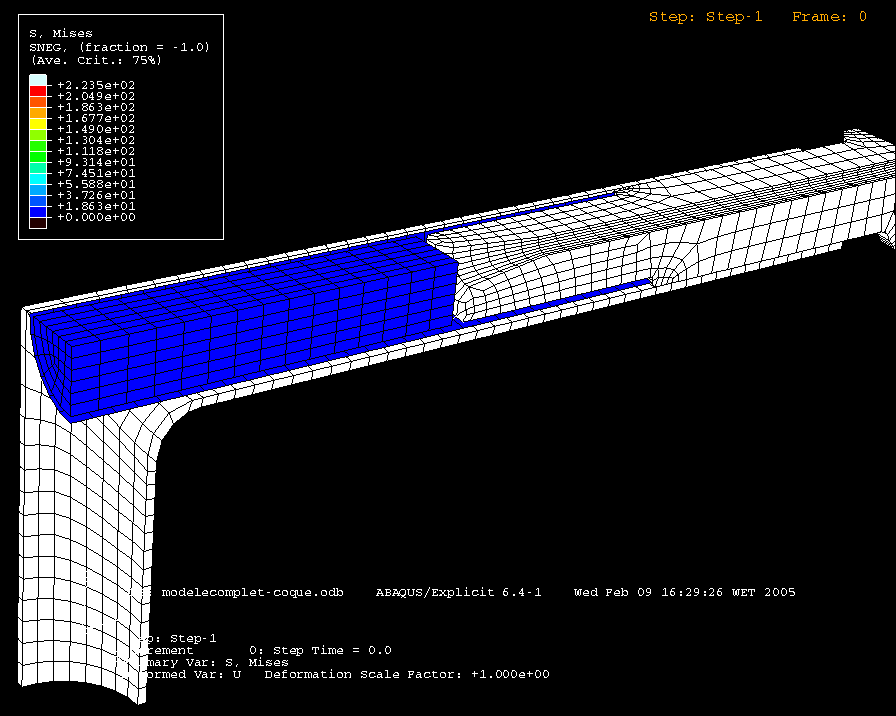This screenshot has width=896, height=716.
Task: Click the white 'Step-1' text in bottom block
Action: click(193, 638)
